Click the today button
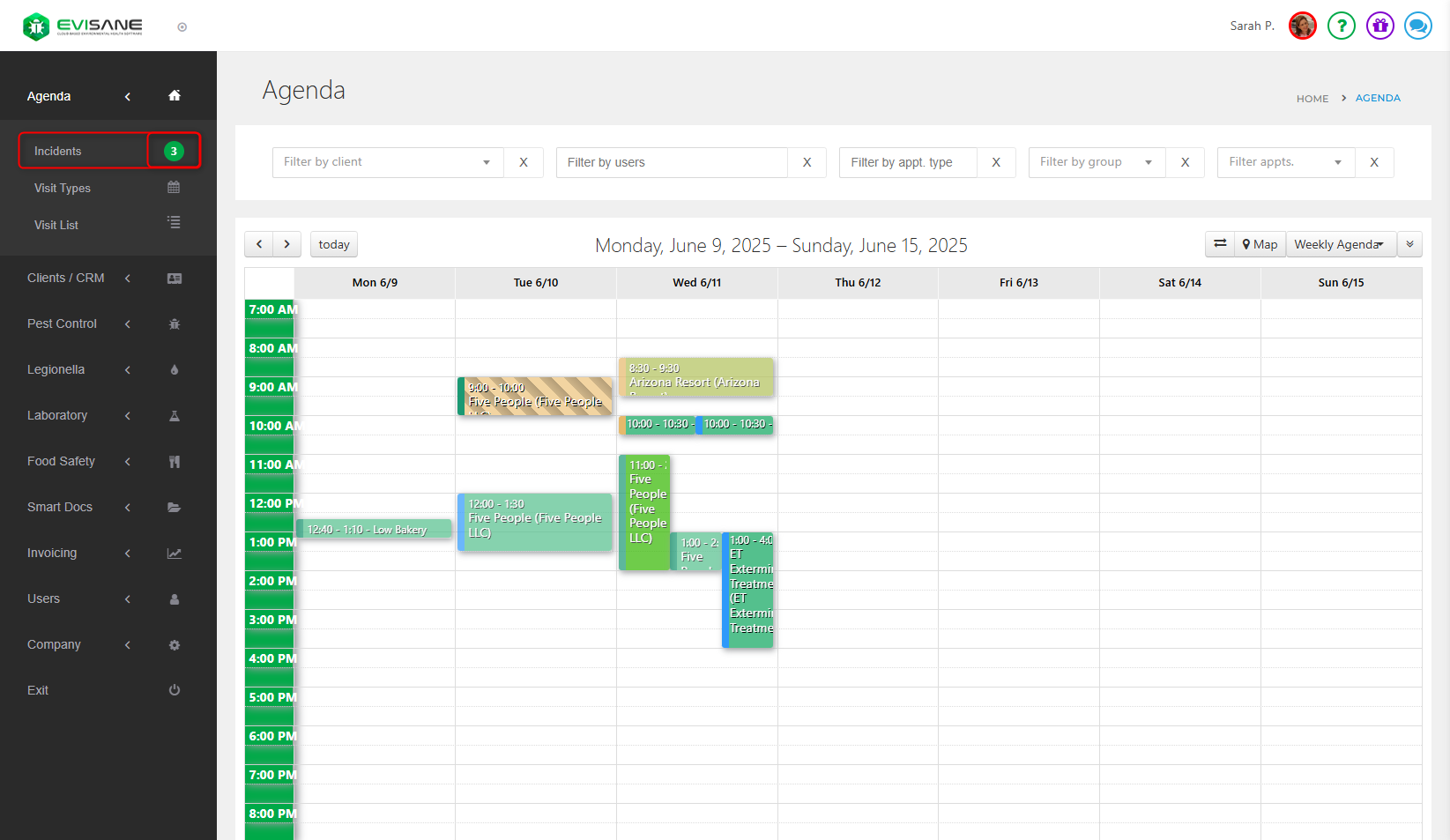Image resolution: width=1450 pixels, height=840 pixels. point(334,244)
